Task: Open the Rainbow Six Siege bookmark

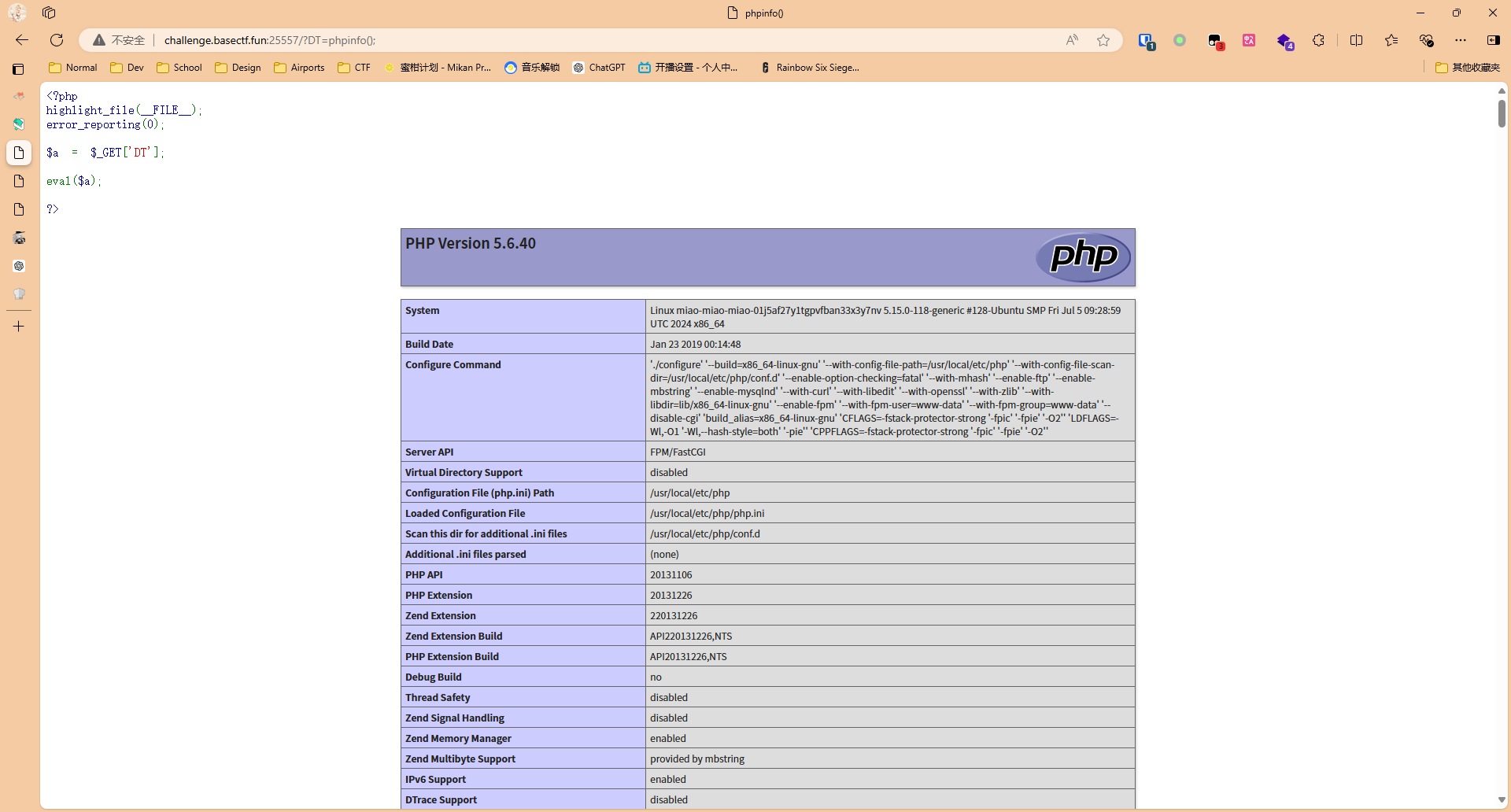Action: (x=810, y=68)
